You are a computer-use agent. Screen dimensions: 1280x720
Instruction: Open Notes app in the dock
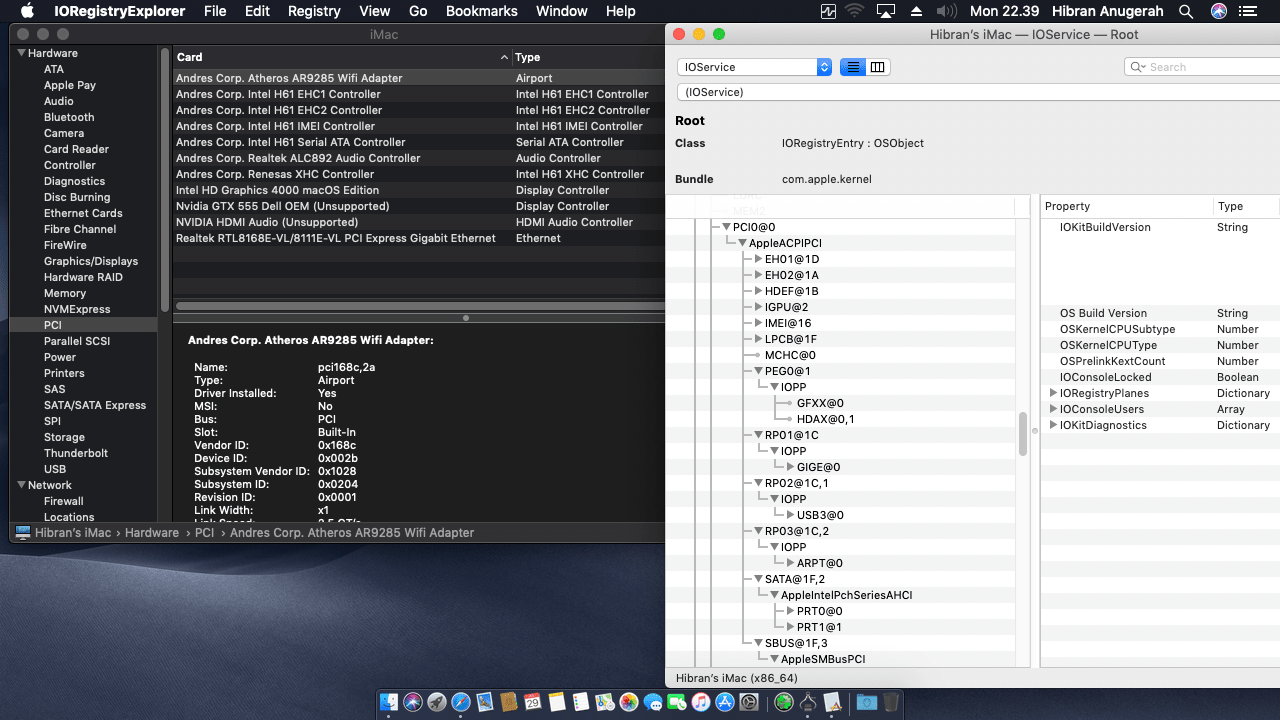point(557,703)
